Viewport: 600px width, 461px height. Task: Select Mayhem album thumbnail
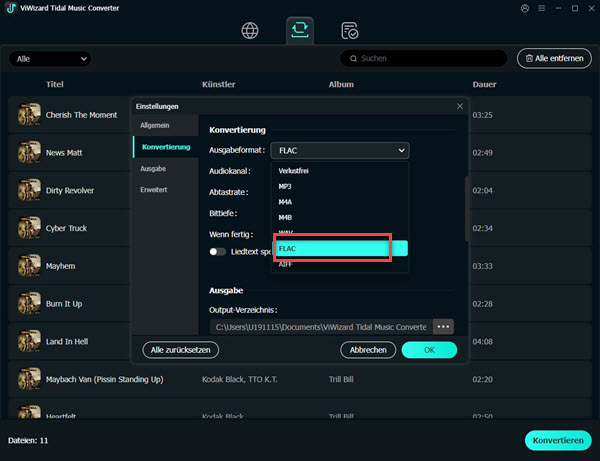[29, 266]
